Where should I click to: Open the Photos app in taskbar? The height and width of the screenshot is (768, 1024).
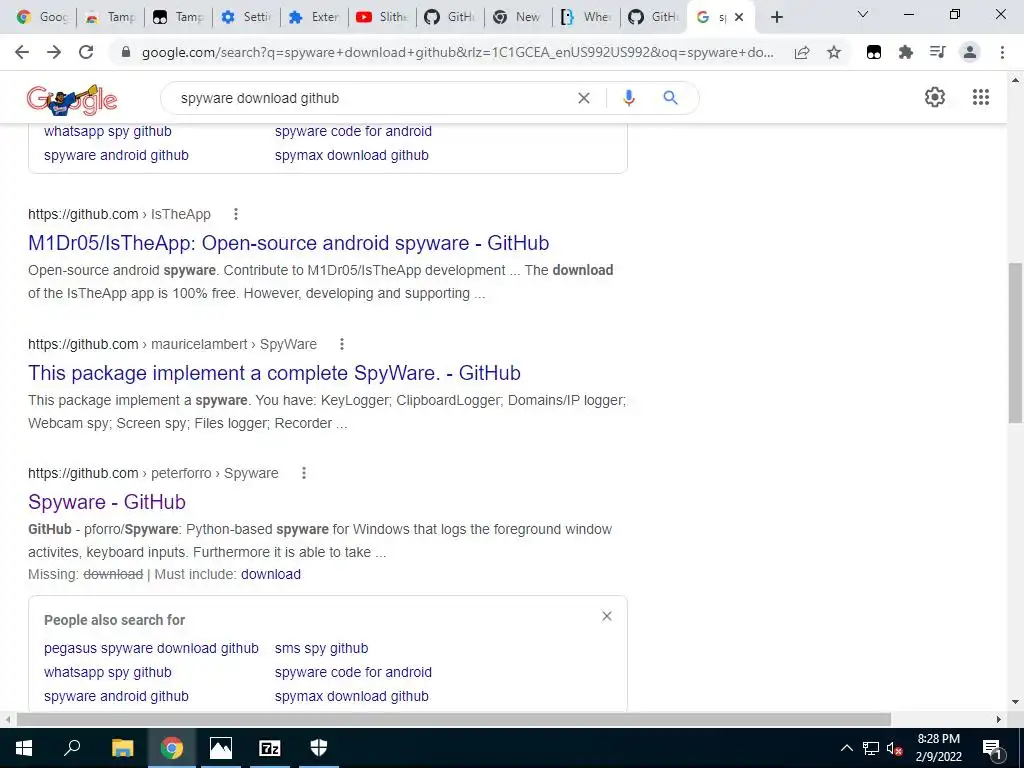click(221, 748)
